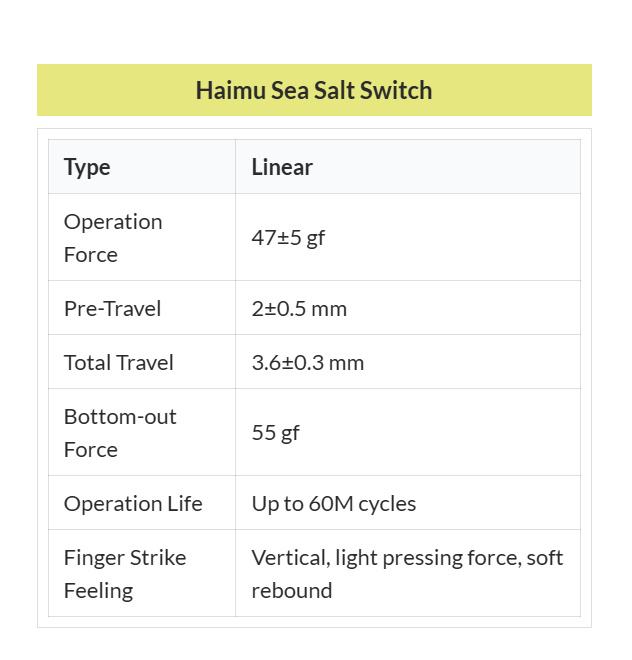Click the '2±0.5 mm' value

pyautogui.click(x=299, y=308)
